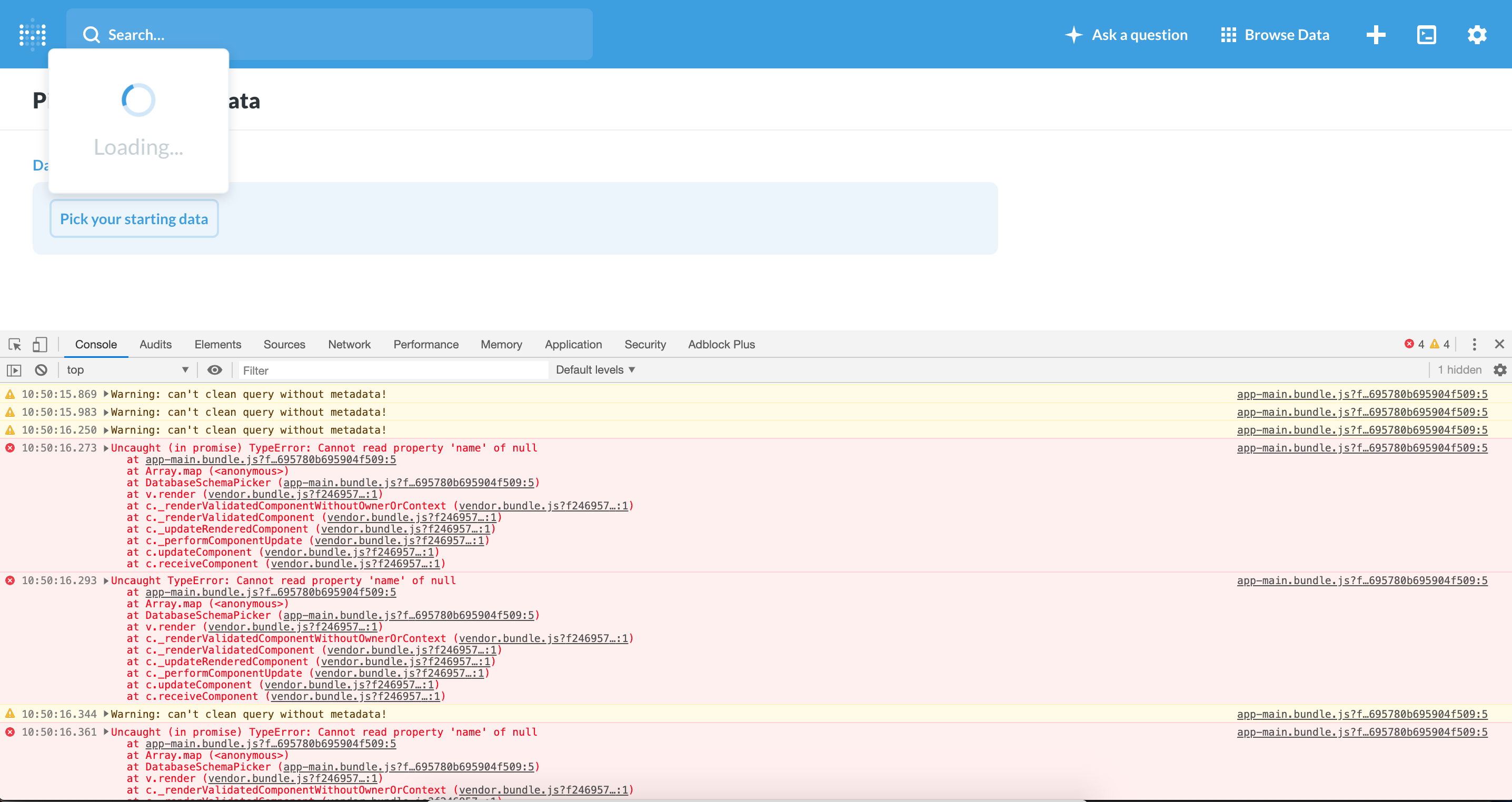Open the Default levels dropdown
The height and width of the screenshot is (802, 1512).
594,369
